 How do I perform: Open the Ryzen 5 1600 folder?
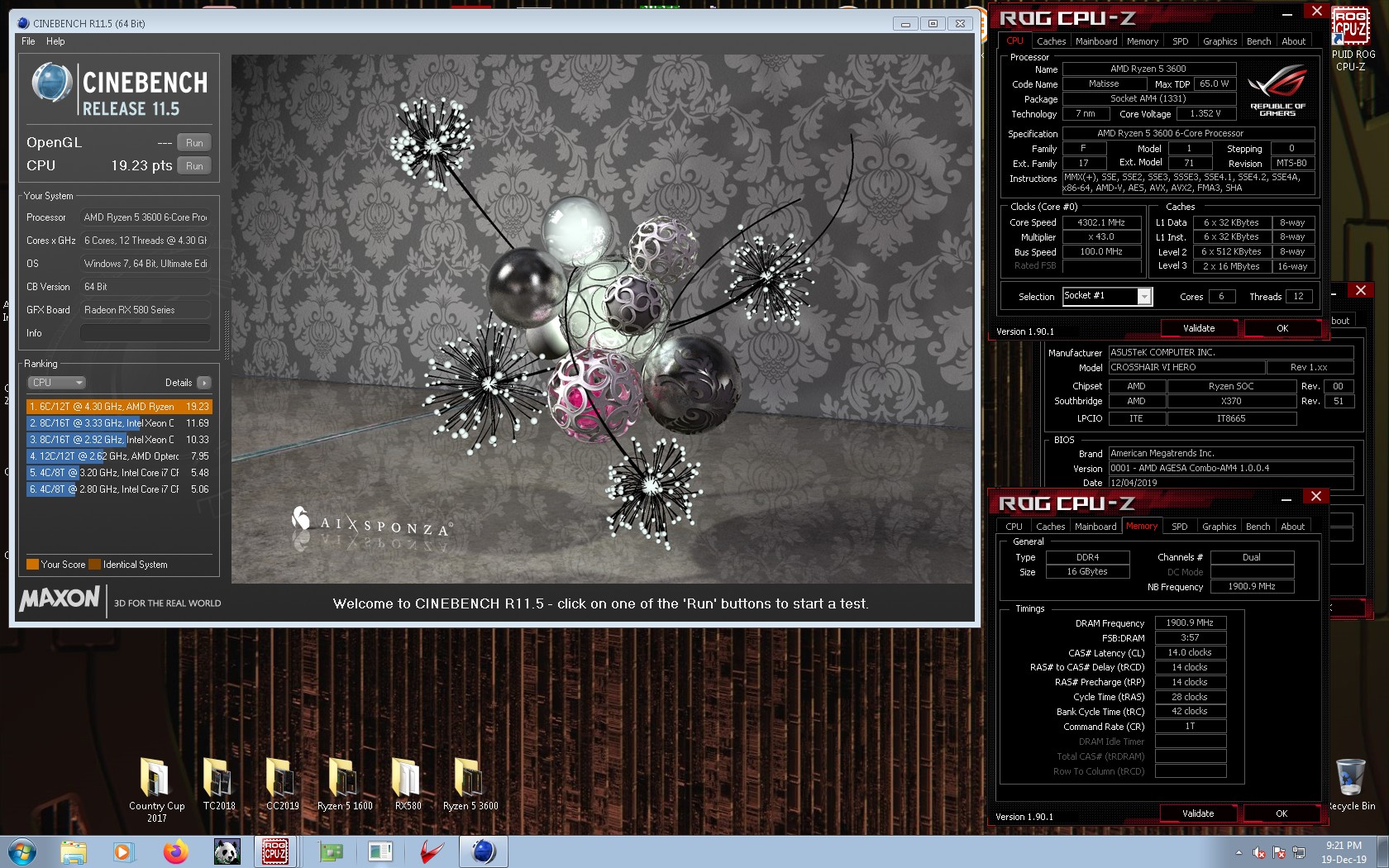(x=345, y=784)
